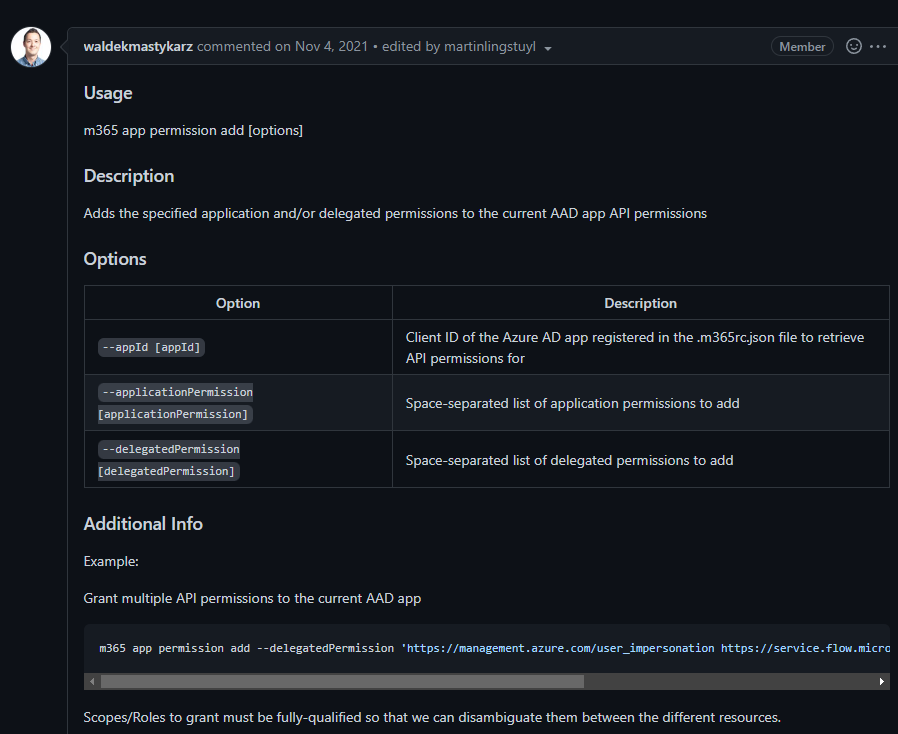Click the m365 app permission add code example
The image size is (898, 734).
(300, 648)
